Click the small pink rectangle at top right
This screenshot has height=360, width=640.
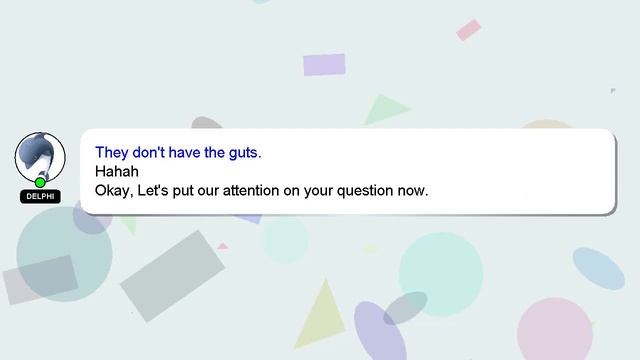click(469, 30)
